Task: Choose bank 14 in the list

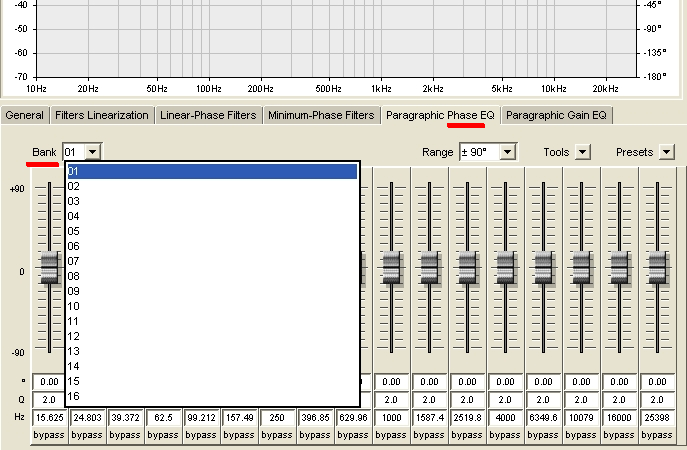Action: click(x=212, y=366)
